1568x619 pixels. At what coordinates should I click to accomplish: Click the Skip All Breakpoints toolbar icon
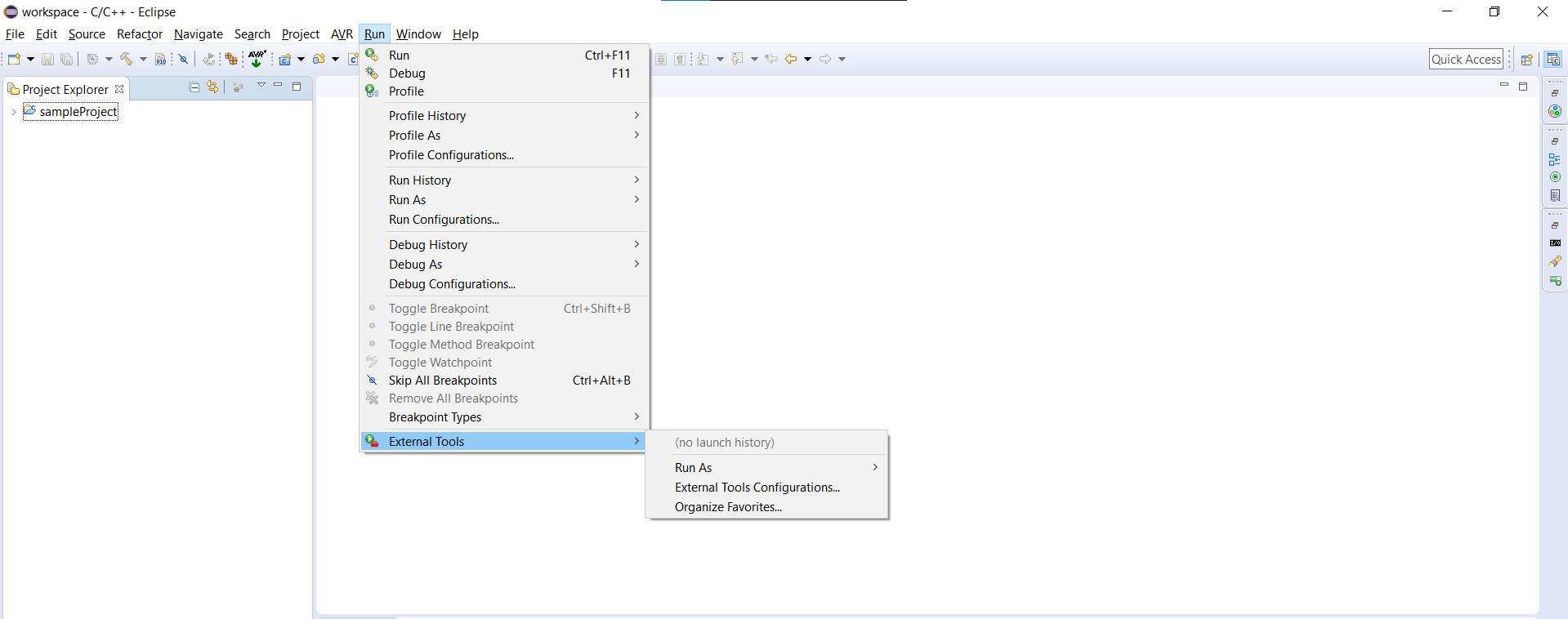tap(184, 59)
